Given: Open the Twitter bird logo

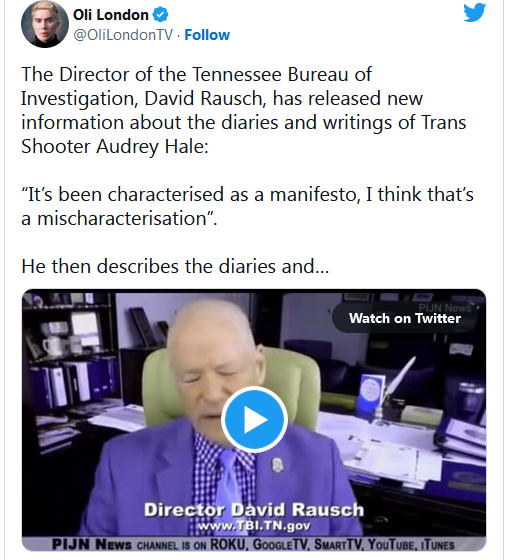Looking at the screenshot, I should [x=475, y=12].
